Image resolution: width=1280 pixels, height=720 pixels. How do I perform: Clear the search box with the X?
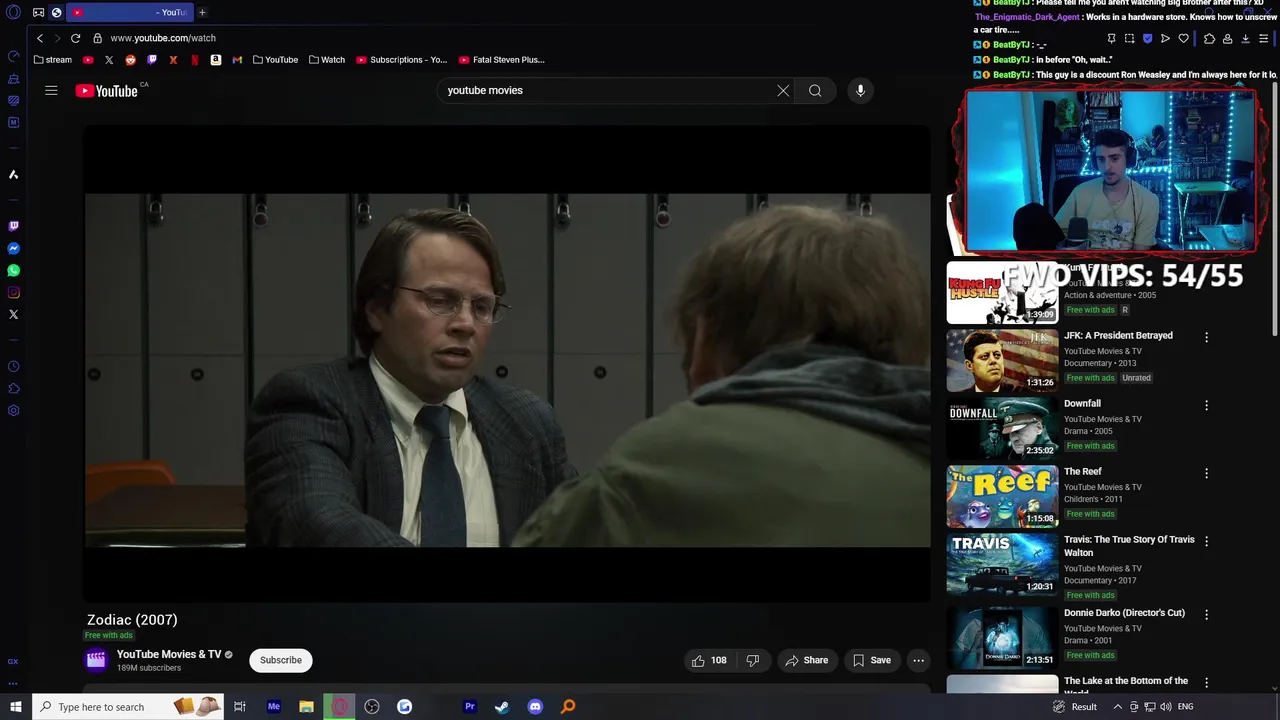point(783,90)
